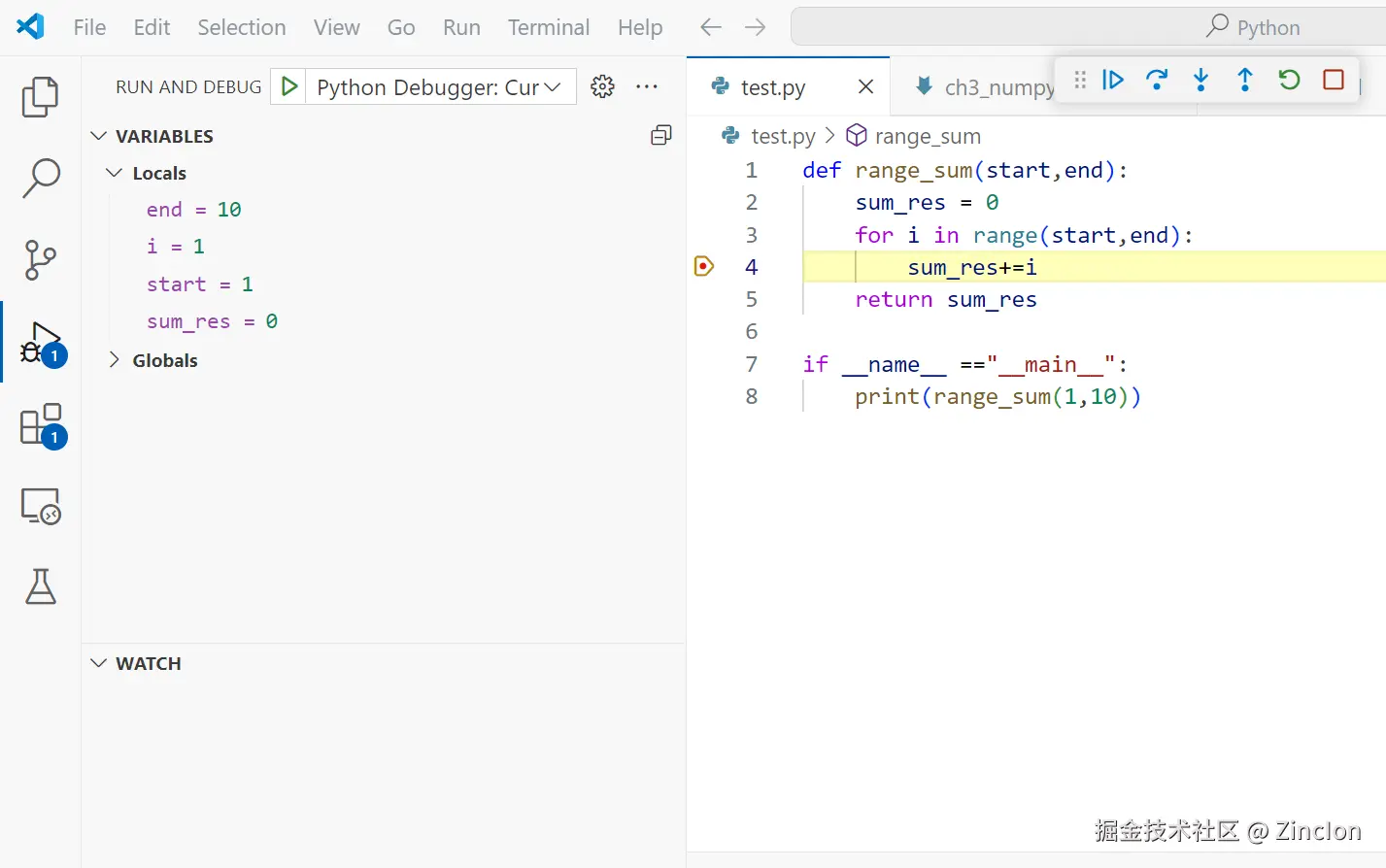This screenshot has width=1386, height=868.
Task: Restart the debugging session
Action: pyautogui.click(x=1289, y=80)
